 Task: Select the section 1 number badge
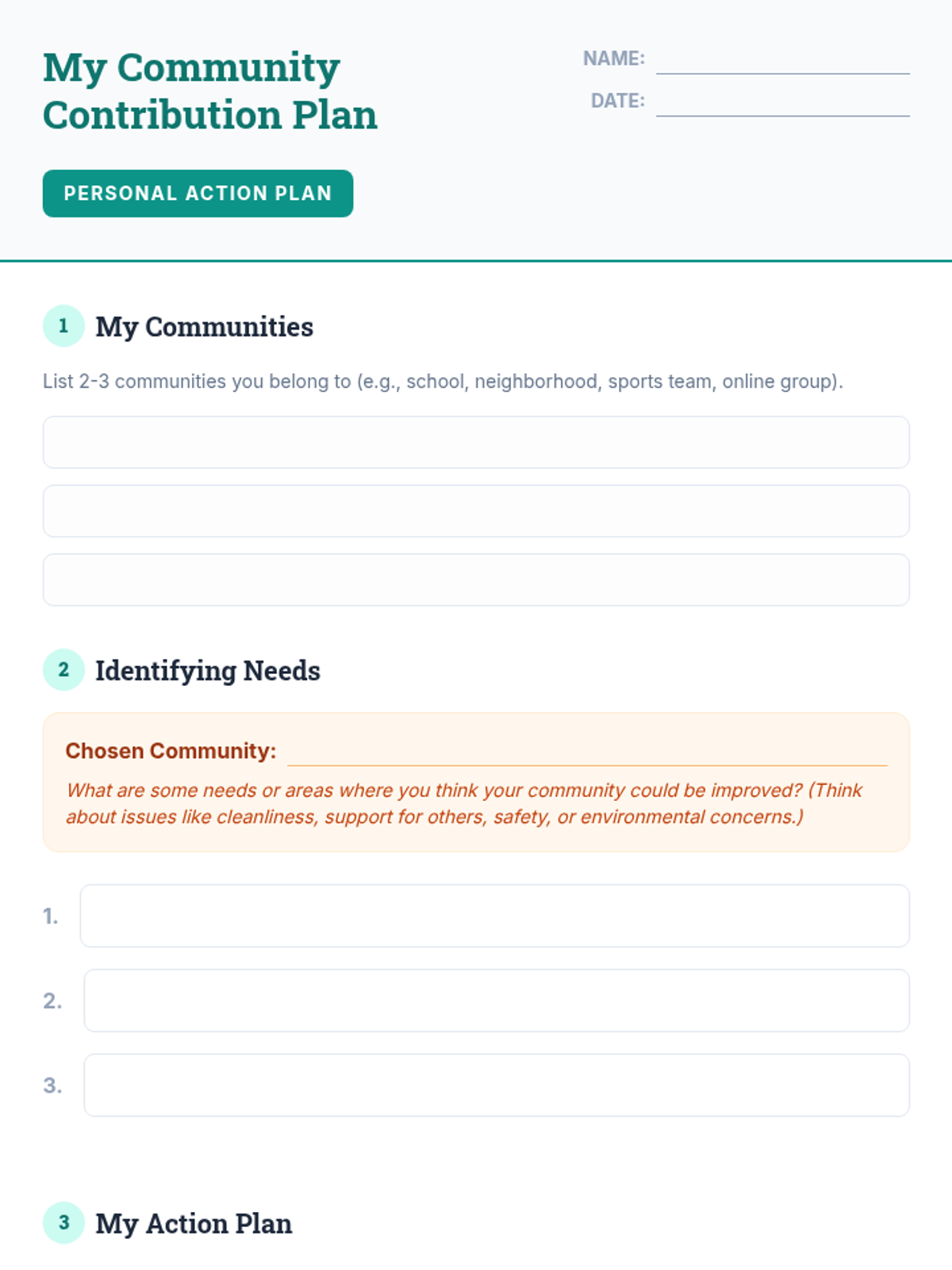point(63,326)
